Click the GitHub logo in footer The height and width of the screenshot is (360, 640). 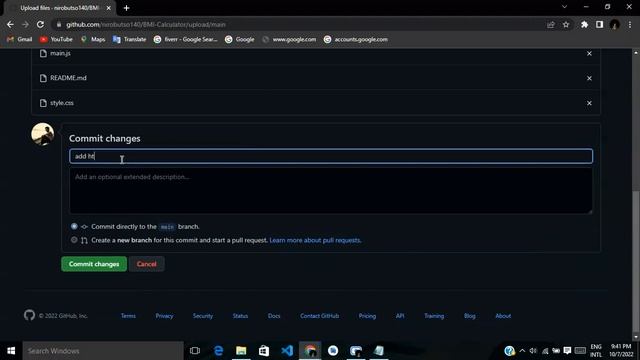29,315
